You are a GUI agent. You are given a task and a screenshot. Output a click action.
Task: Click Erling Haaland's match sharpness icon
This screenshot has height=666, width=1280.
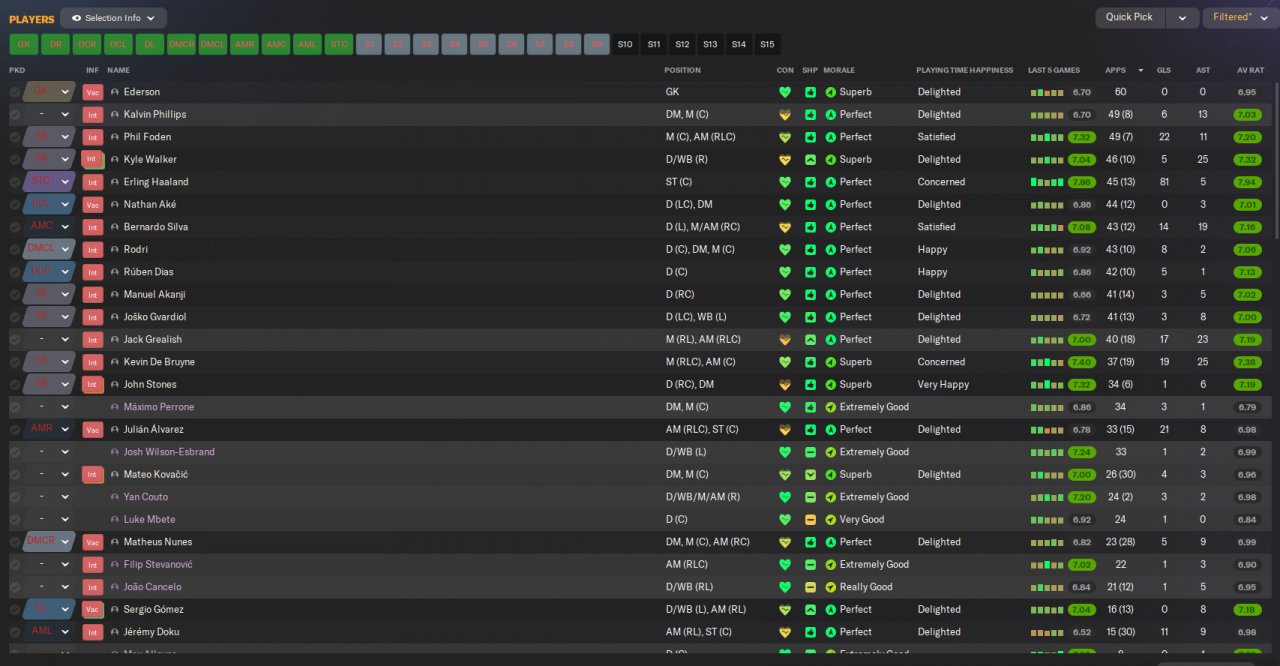pos(810,182)
